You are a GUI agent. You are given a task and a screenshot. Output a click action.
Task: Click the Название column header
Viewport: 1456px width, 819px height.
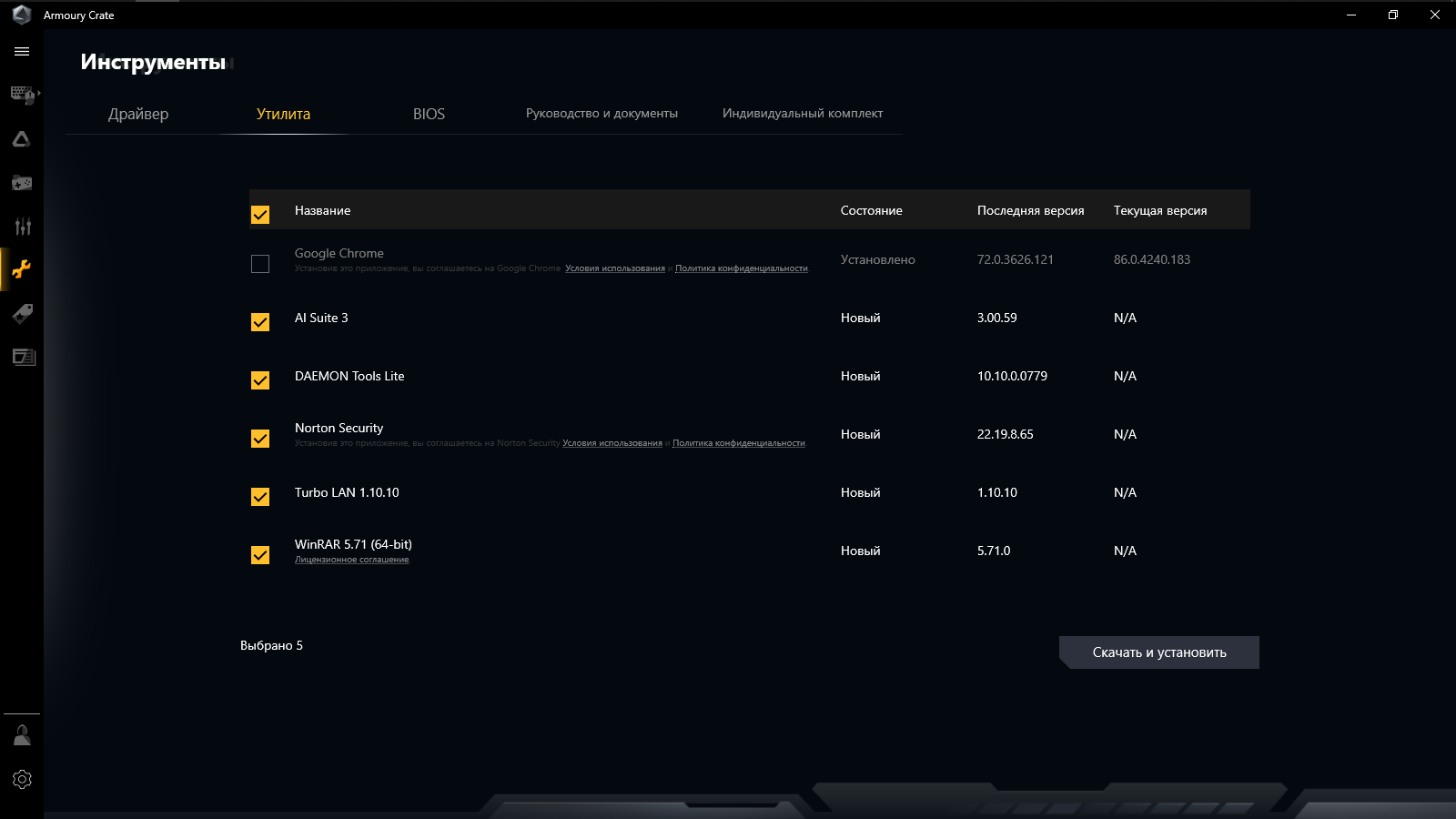pos(322,210)
